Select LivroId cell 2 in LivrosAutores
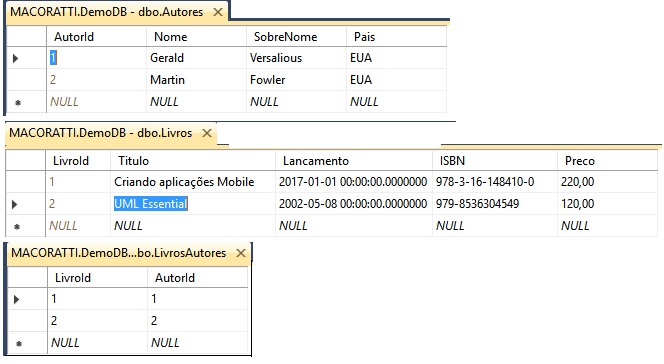 pyautogui.click(x=97, y=321)
